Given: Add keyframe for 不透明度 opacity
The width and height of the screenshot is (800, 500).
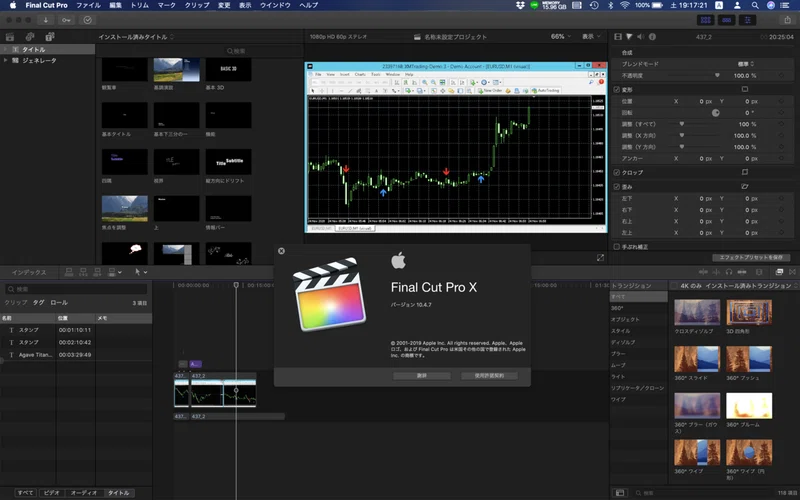Looking at the screenshot, I should [x=781, y=76].
